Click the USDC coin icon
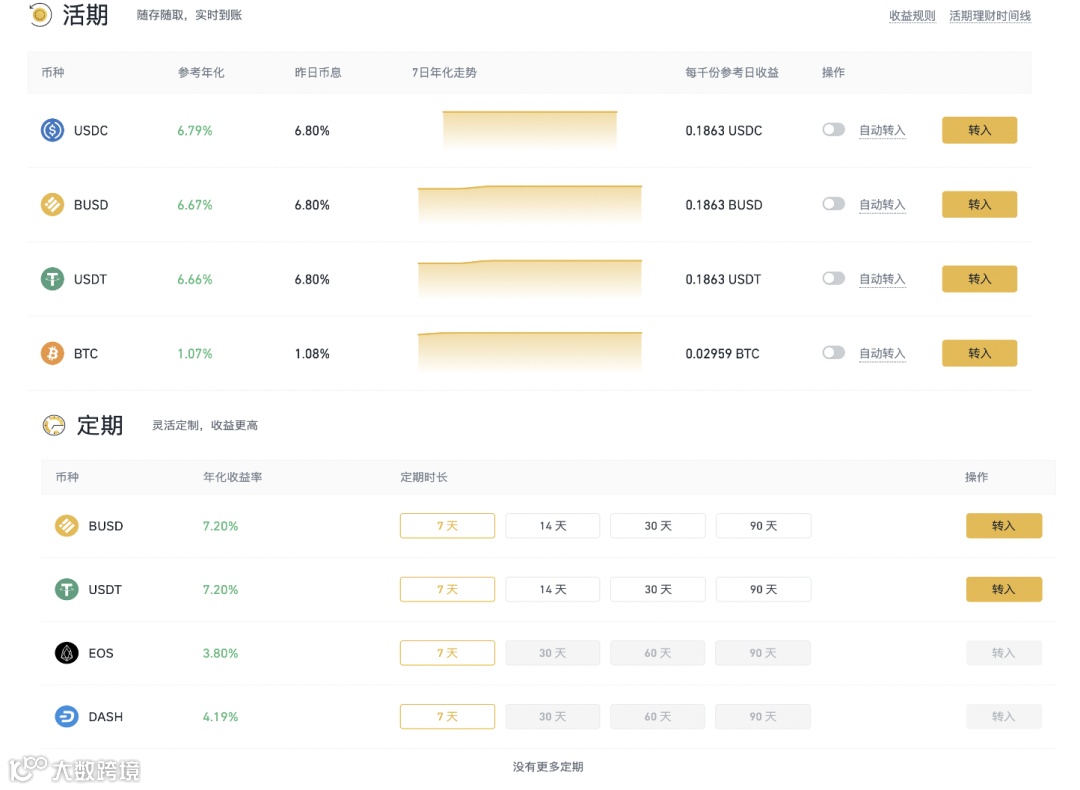1080x790 pixels. coord(51,130)
